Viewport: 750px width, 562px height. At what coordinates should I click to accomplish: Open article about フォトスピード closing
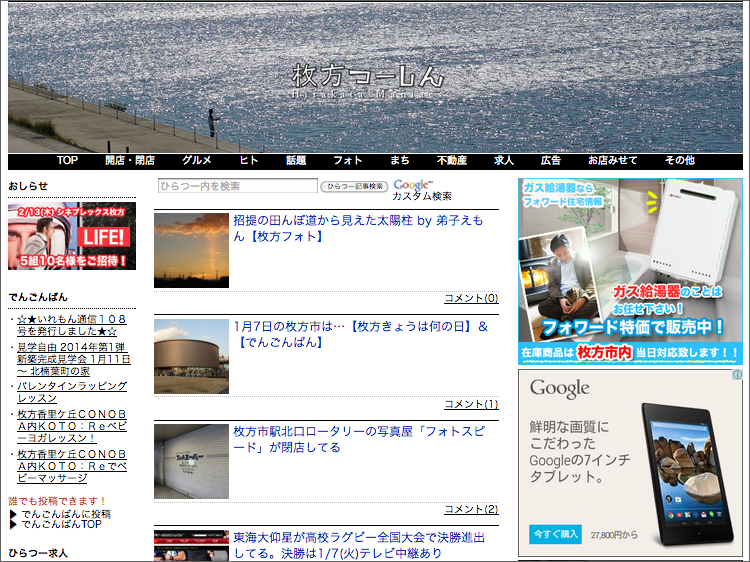coord(359,439)
